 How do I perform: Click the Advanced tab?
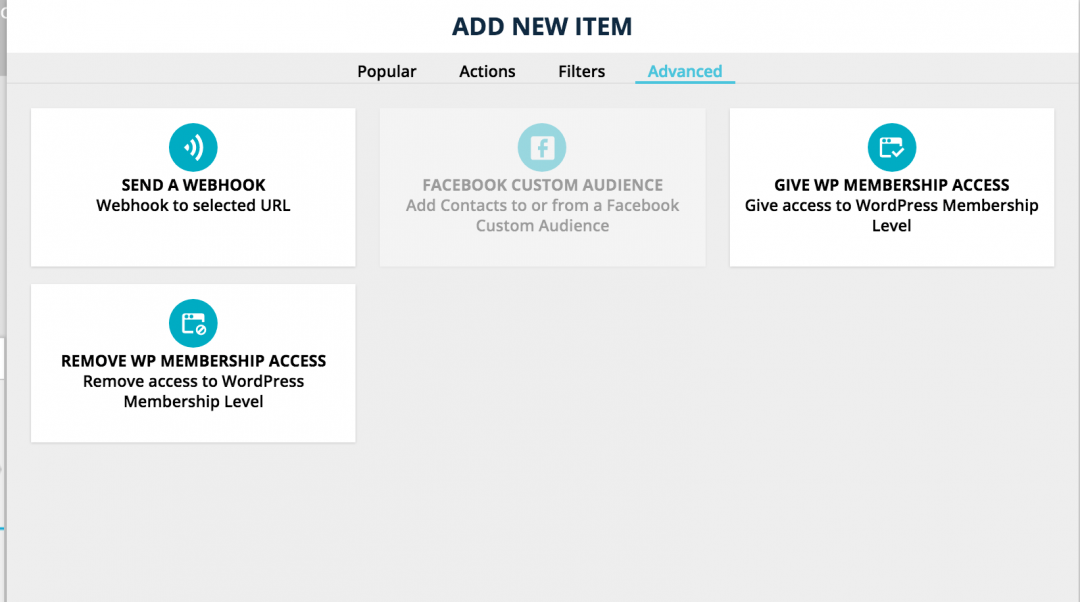pyautogui.click(x=685, y=71)
